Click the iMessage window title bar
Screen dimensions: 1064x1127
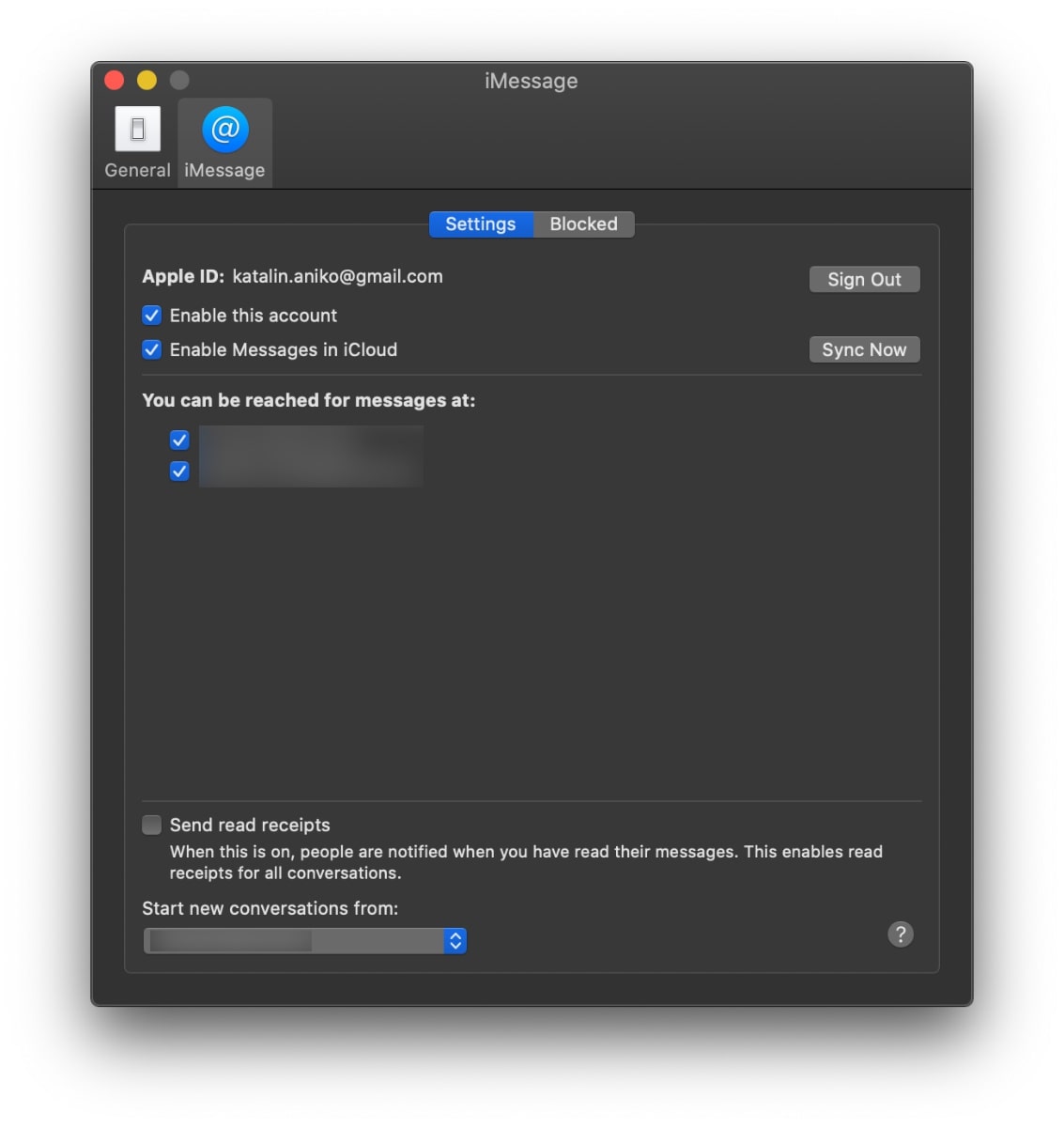[x=531, y=81]
